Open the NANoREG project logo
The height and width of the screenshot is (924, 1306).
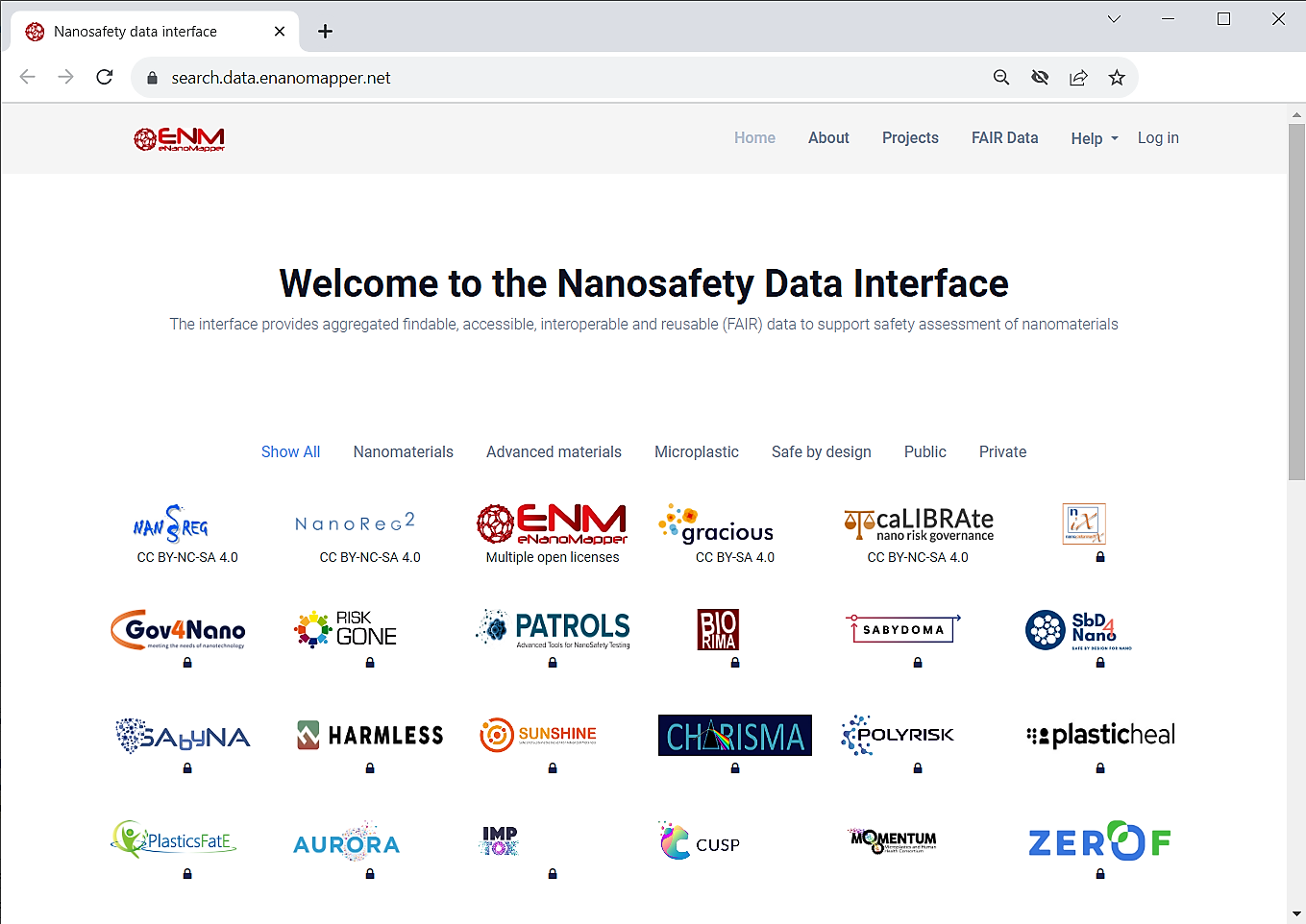171,523
